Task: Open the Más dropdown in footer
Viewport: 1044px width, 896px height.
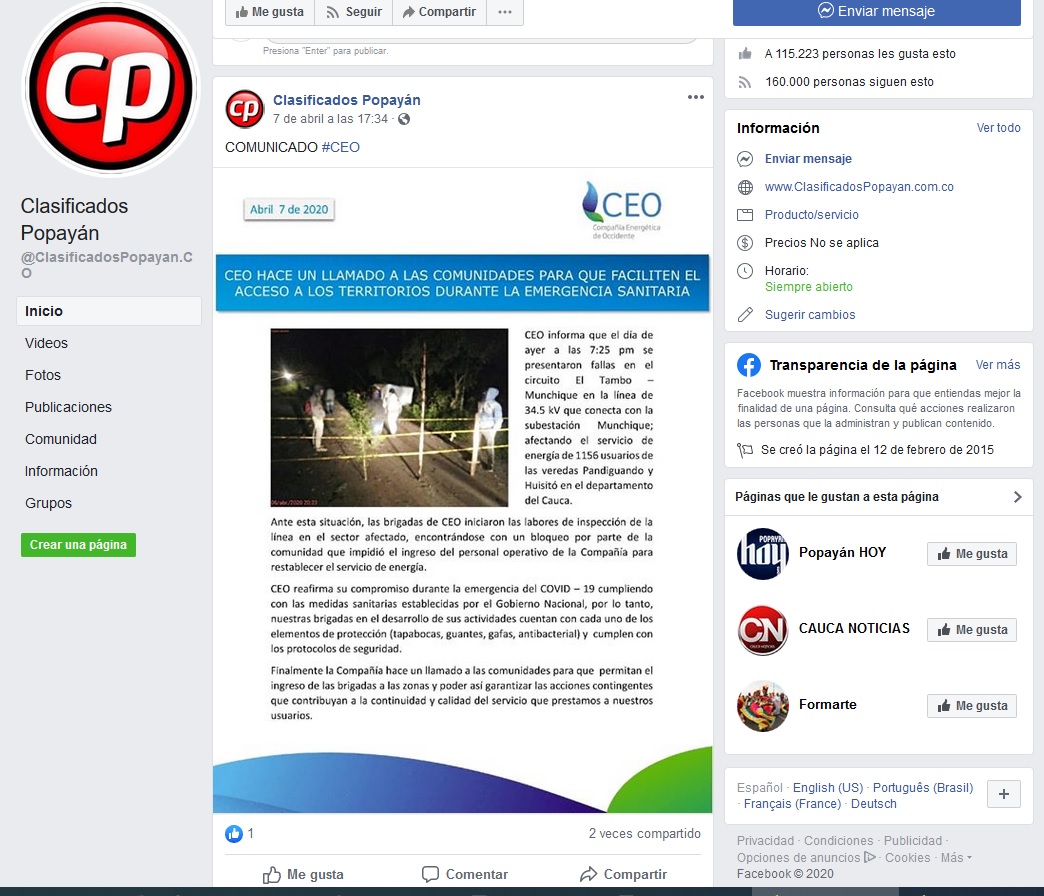Action: 956,858
